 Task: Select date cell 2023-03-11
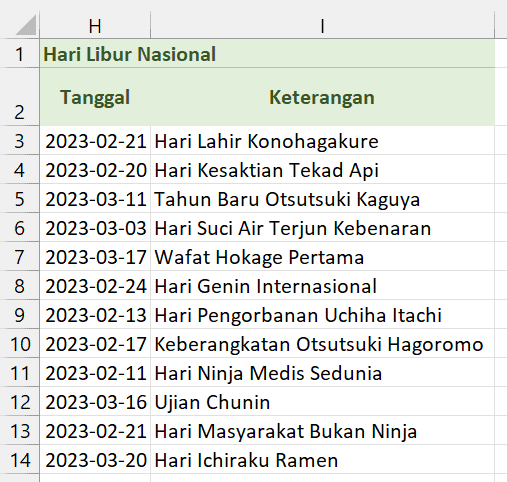(95, 198)
